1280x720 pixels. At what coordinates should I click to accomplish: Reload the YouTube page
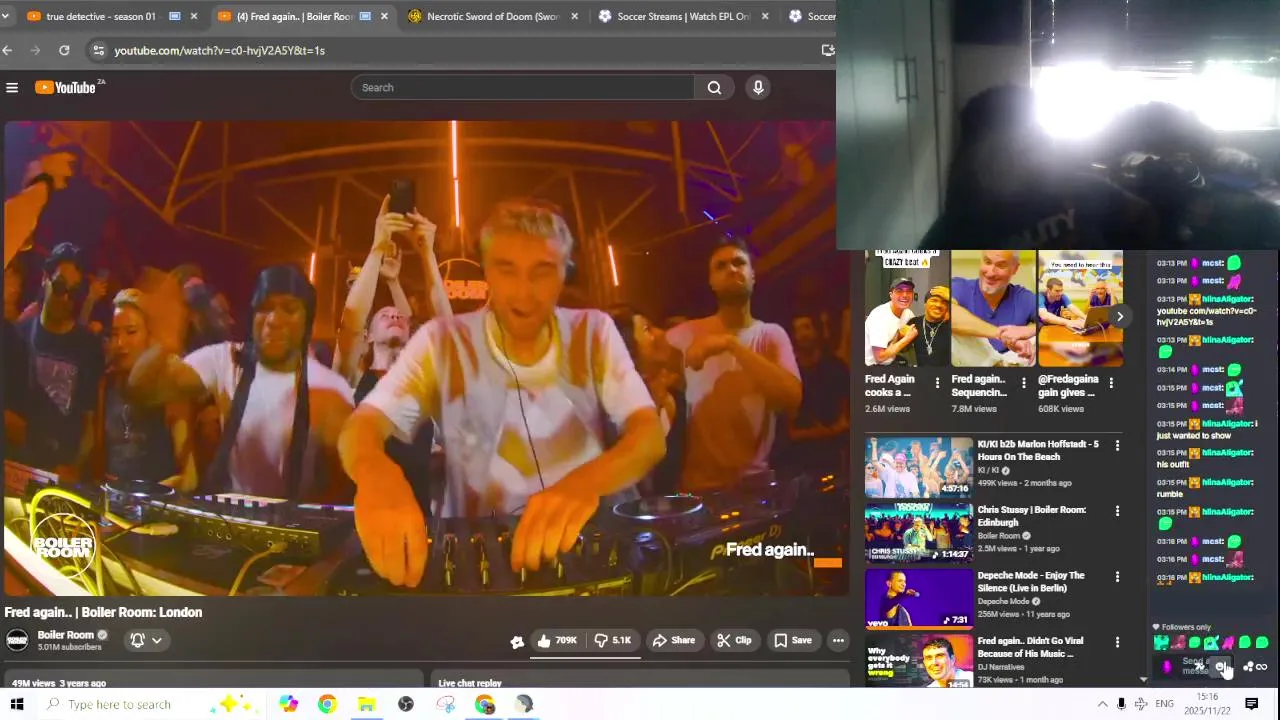pyautogui.click(x=64, y=50)
